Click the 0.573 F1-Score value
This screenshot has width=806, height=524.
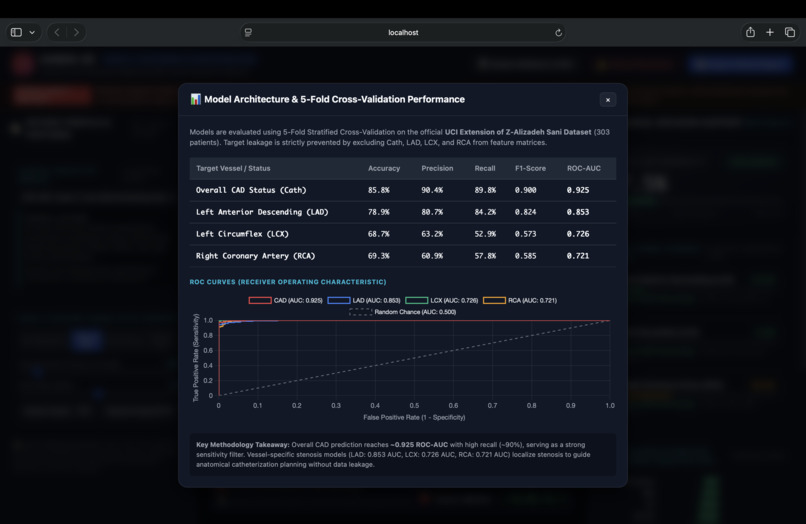[x=525, y=233]
